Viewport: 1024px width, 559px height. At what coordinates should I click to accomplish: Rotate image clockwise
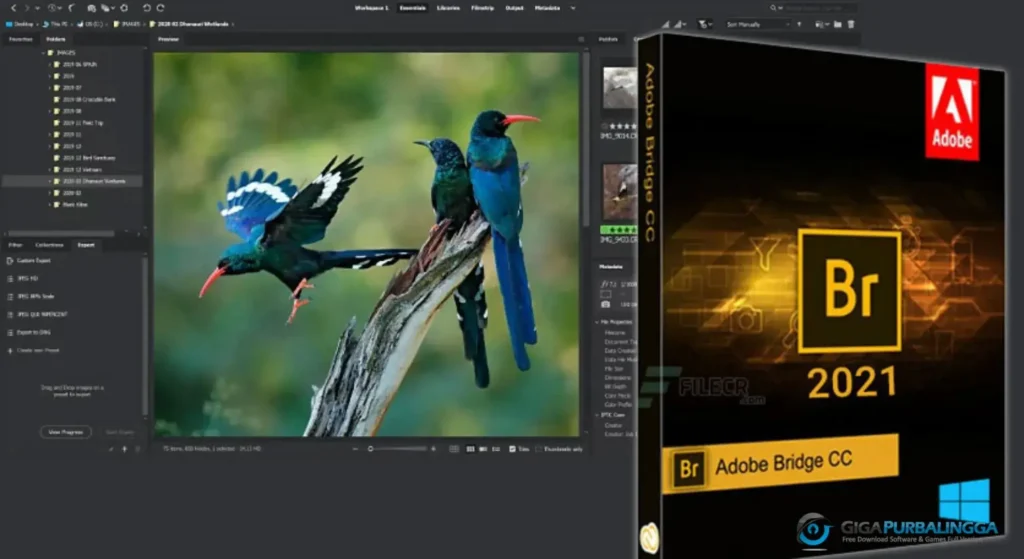point(160,8)
